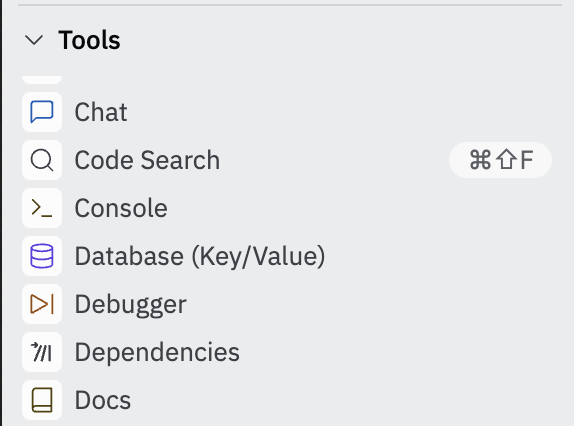Click blank row space beside Debugger label

[x=366, y=304]
